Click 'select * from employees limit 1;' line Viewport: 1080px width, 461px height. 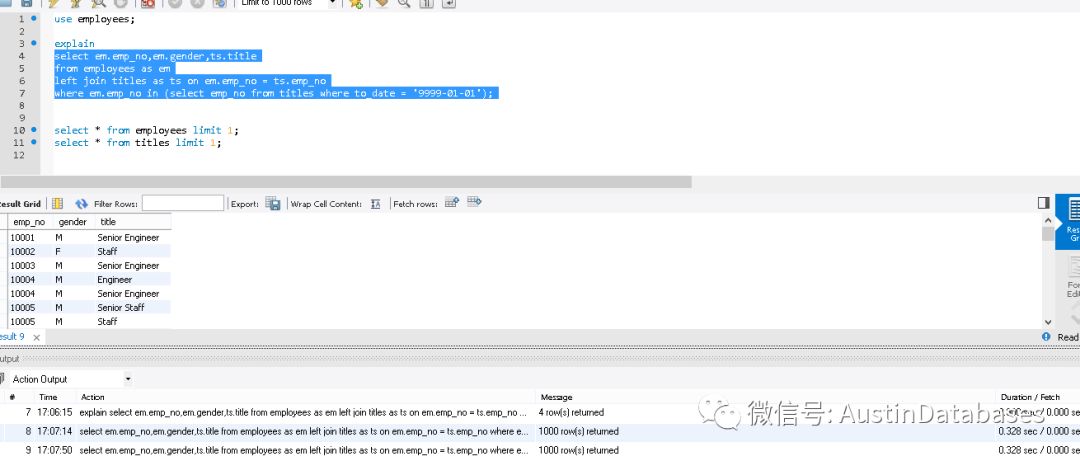coord(146,130)
